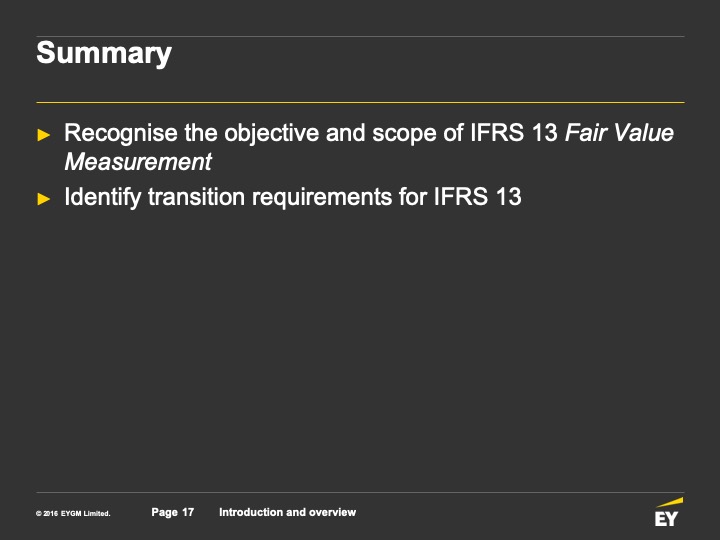Screen dimensions: 720x540
Task: Click the italic "Fair Value" text
Action: pyautogui.click(x=619, y=133)
